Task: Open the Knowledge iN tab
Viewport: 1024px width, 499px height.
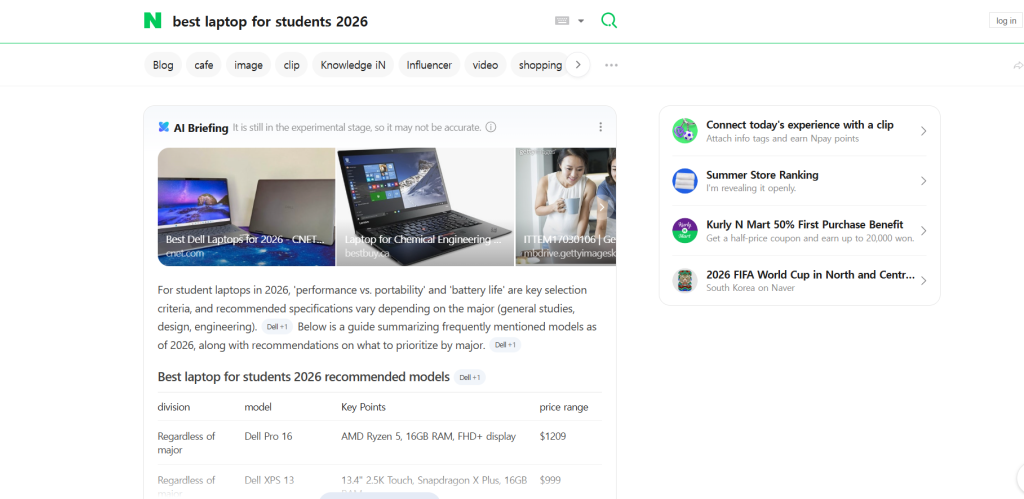Action: (x=353, y=65)
